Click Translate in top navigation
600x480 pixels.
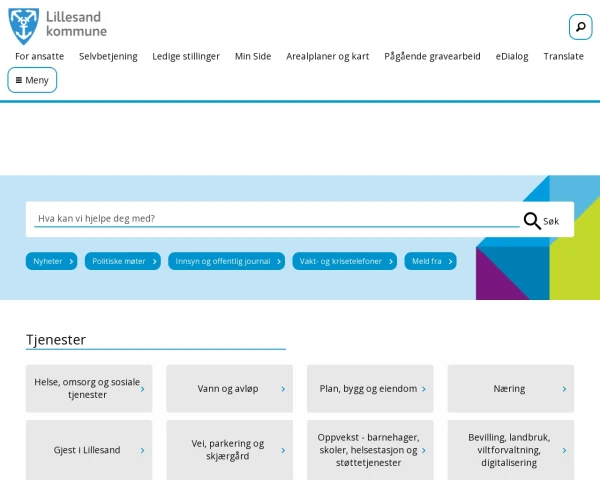[x=564, y=56]
